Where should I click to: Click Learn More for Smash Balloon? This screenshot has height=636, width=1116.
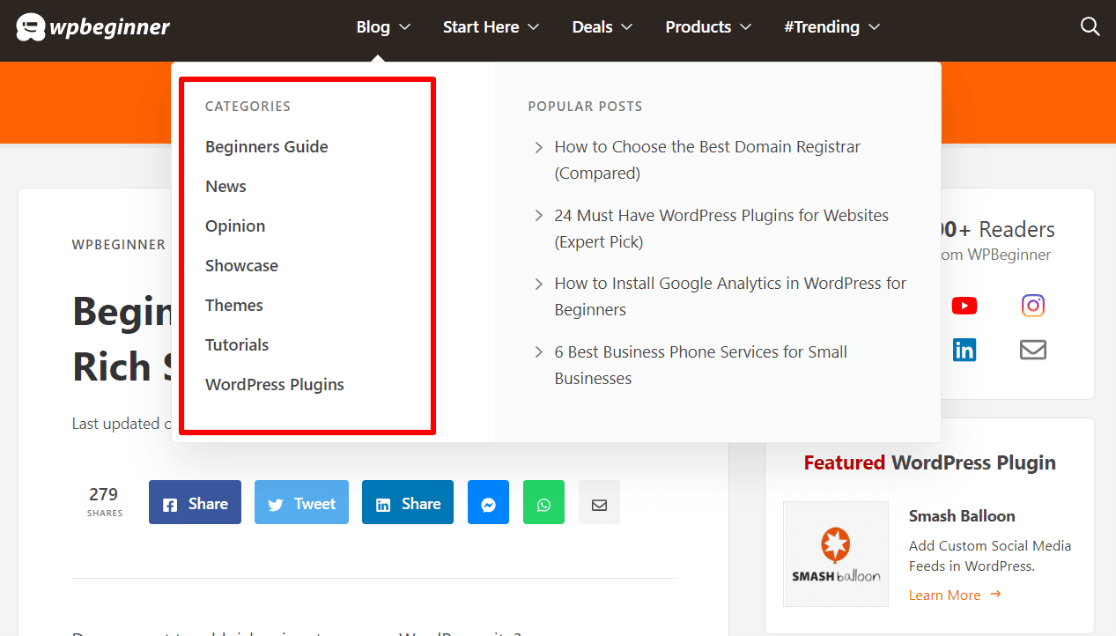click(x=944, y=594)
